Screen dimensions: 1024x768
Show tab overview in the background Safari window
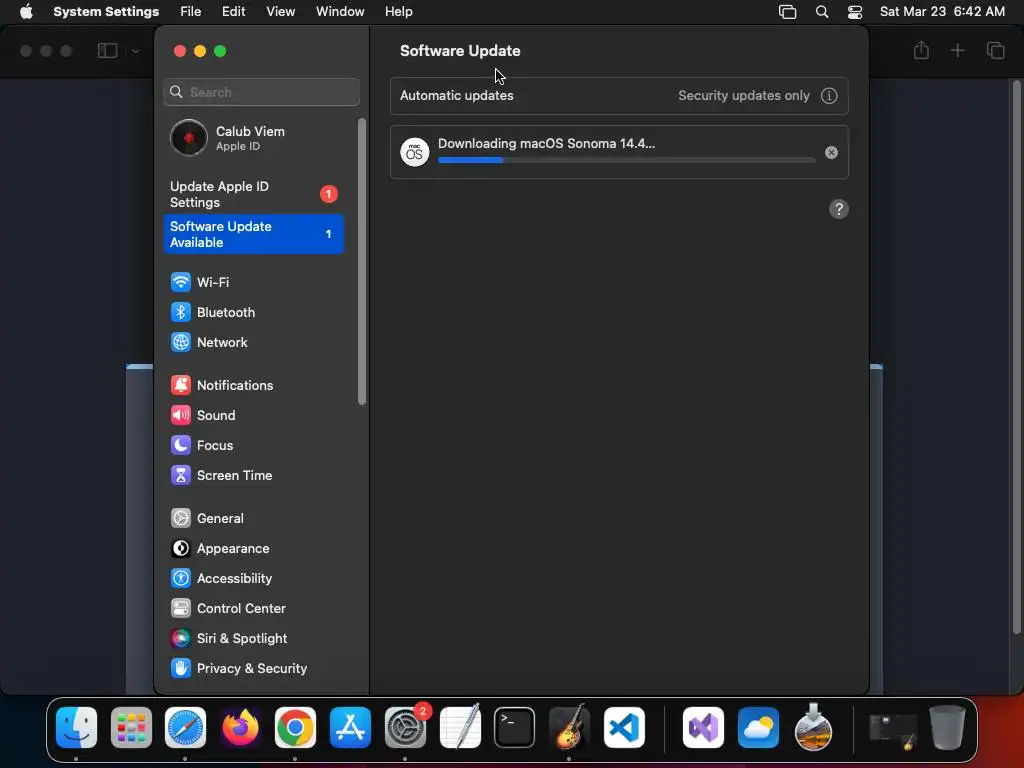coord(995,50)
